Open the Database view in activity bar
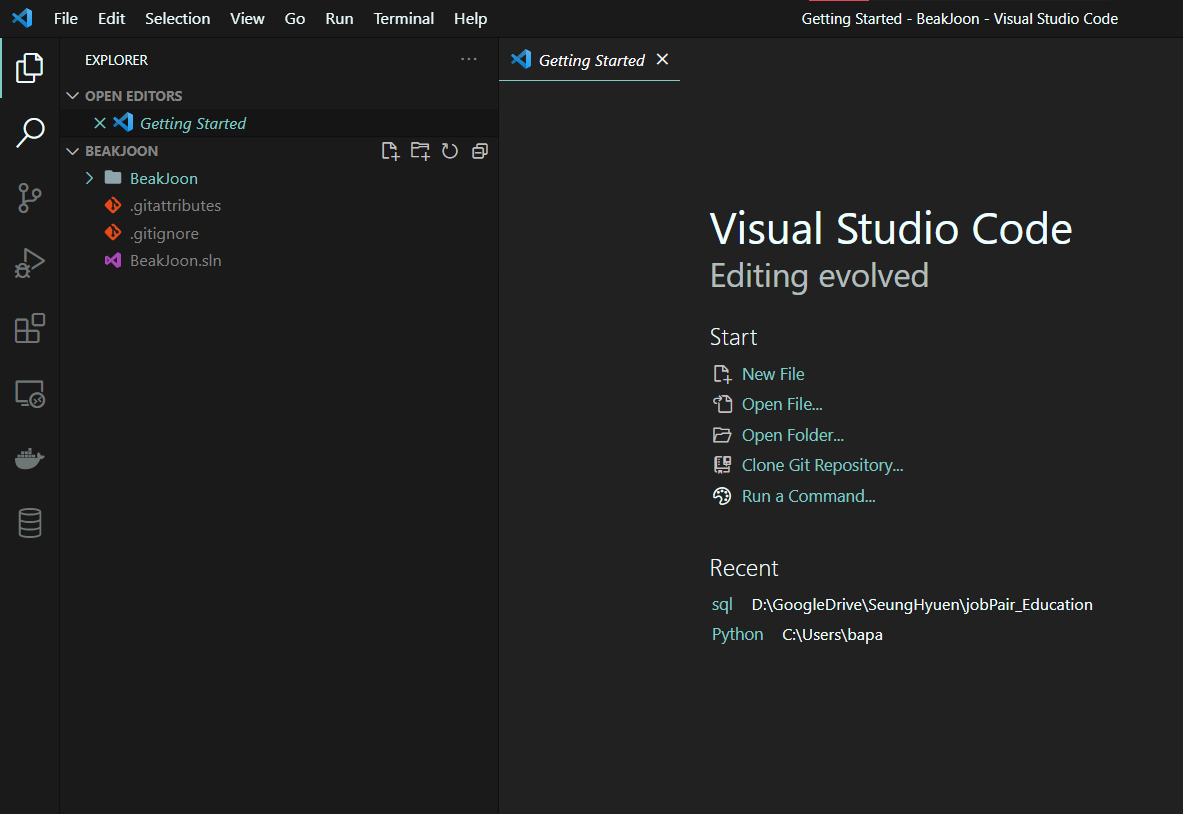 coord(29,523)
